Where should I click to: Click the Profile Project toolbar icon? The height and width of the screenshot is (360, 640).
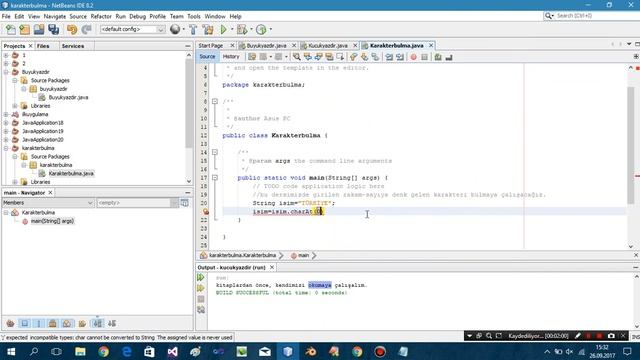261,29
